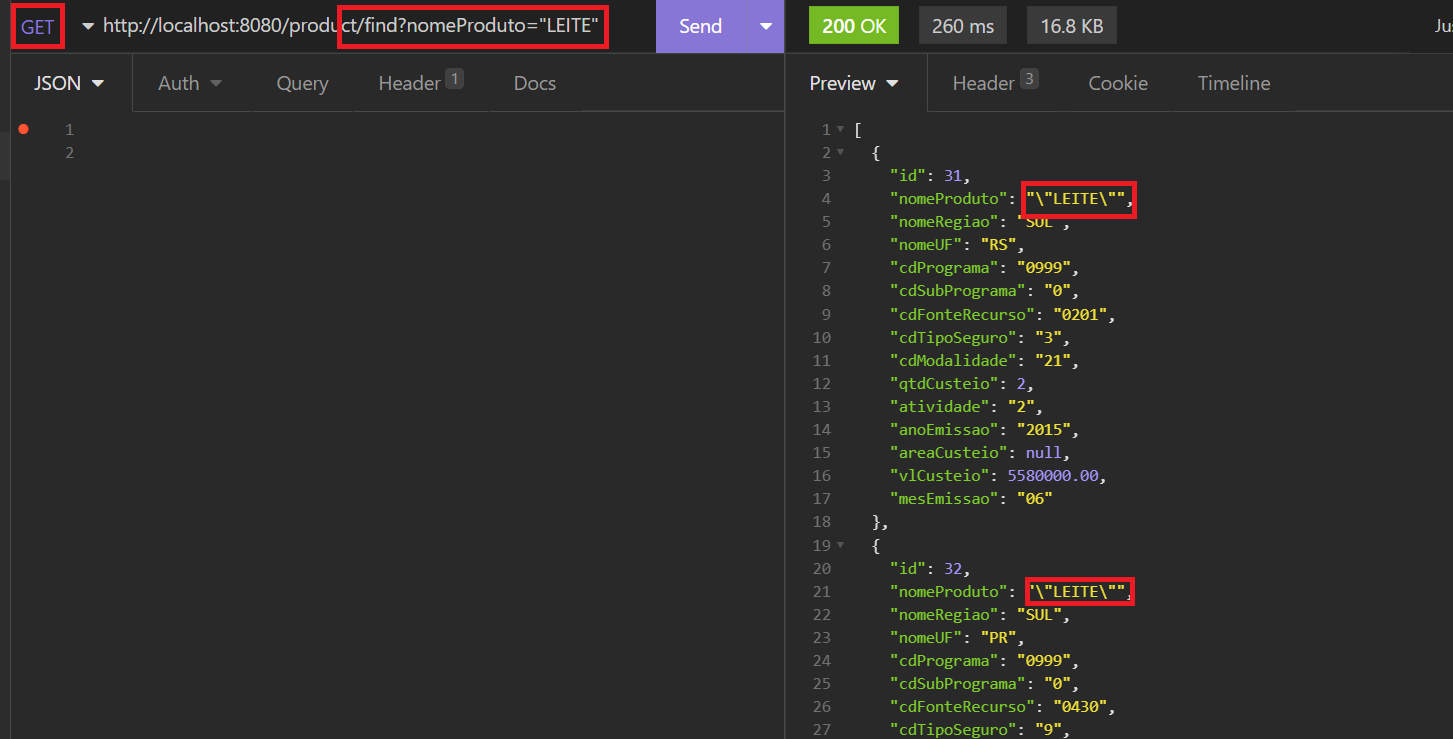The height and width of the screenshot is (739, 1453).
Task: Click the 260 ms response time indicator
Action: (962, 25)
